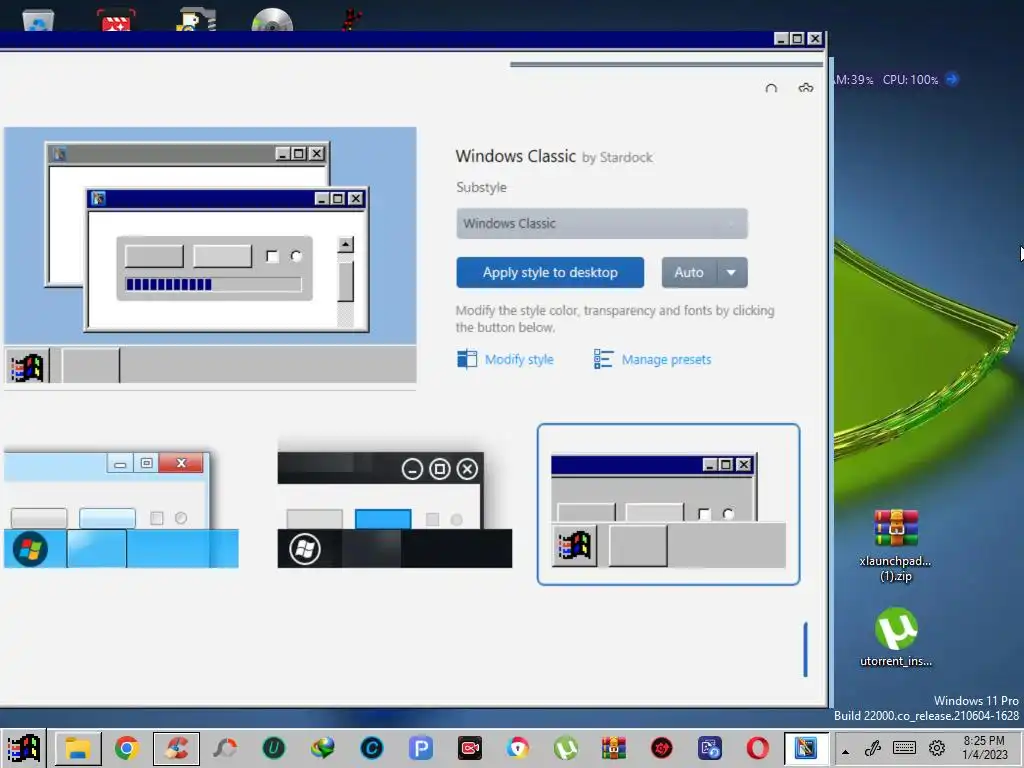Open the blue picture viewer app in taskbar

click(710, 748)
